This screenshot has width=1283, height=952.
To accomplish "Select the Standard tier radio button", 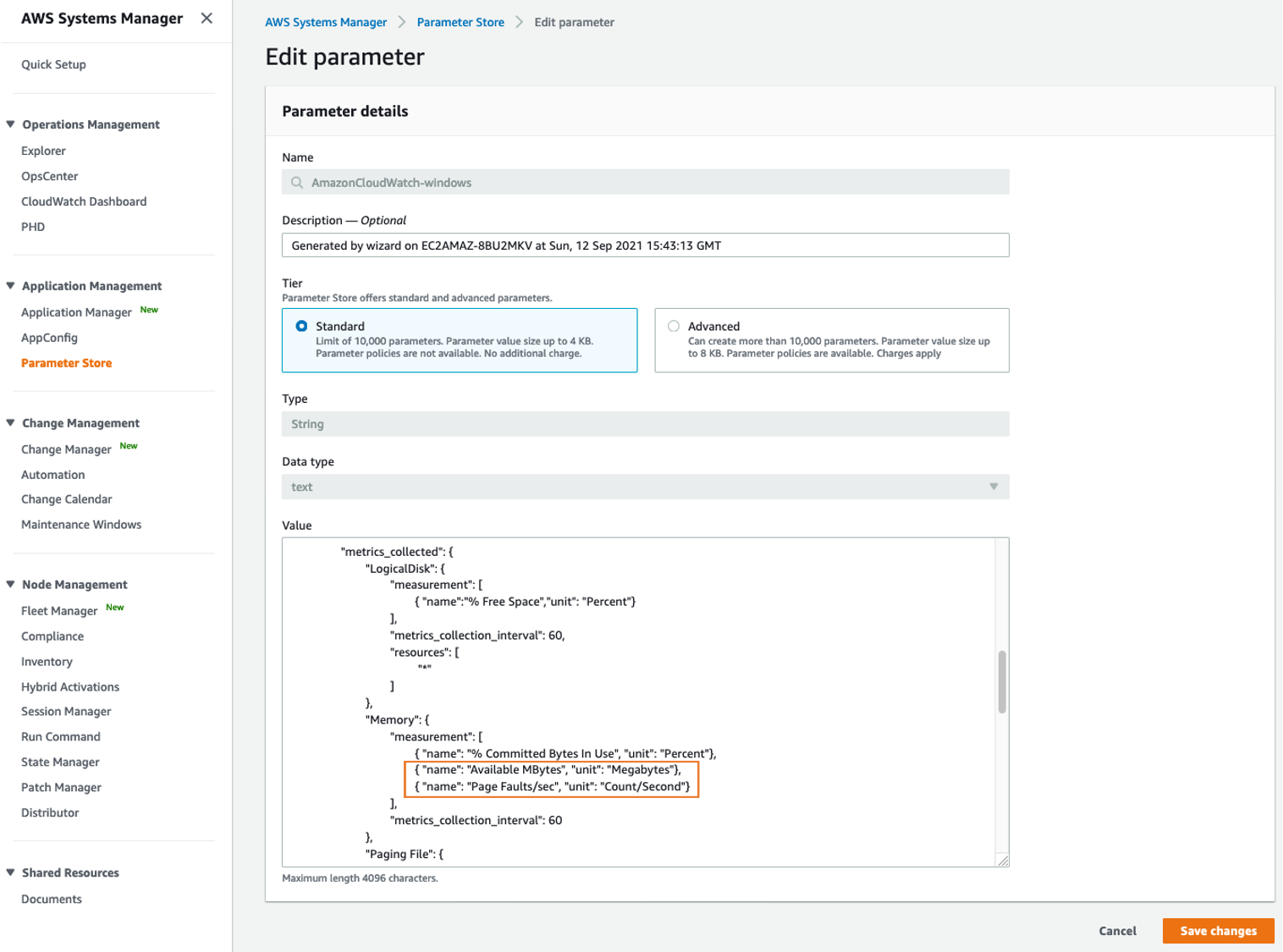I will pyautogui.click(x=301, y=326).
